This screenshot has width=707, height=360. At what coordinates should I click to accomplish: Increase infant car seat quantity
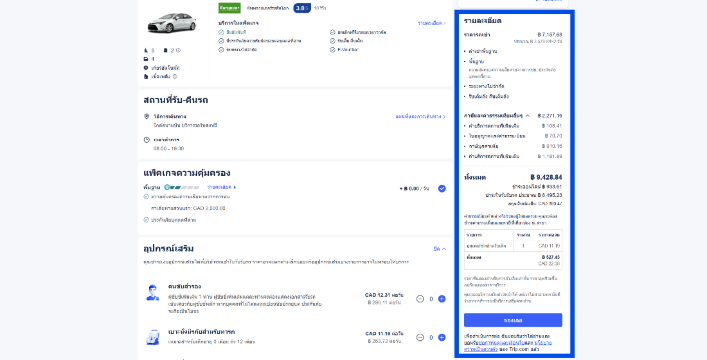[442, 337]
